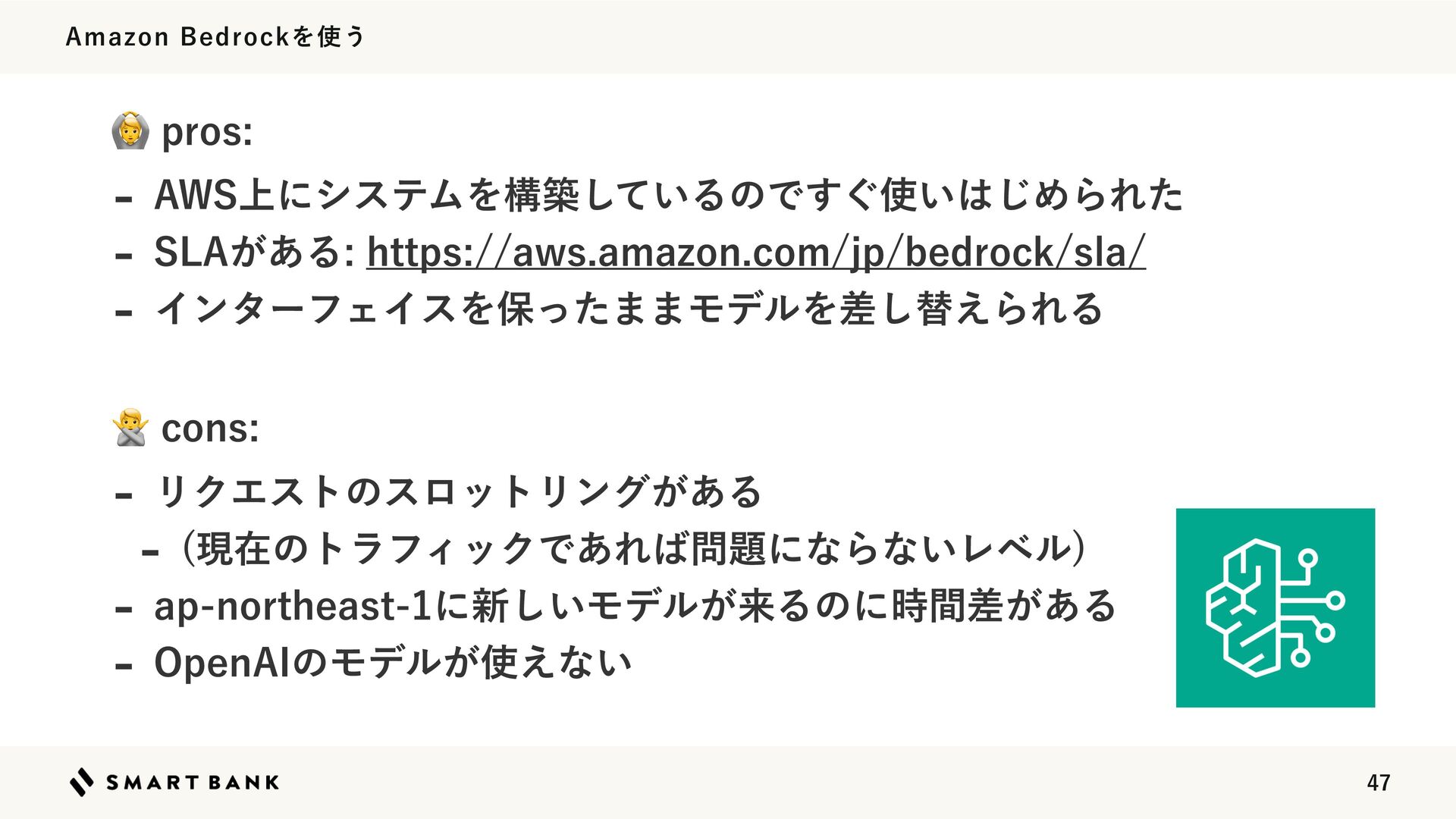Click the "OpenAIのモデルが使えない" line
This screenshot has height=819, width=1456.
coord(393,663)
